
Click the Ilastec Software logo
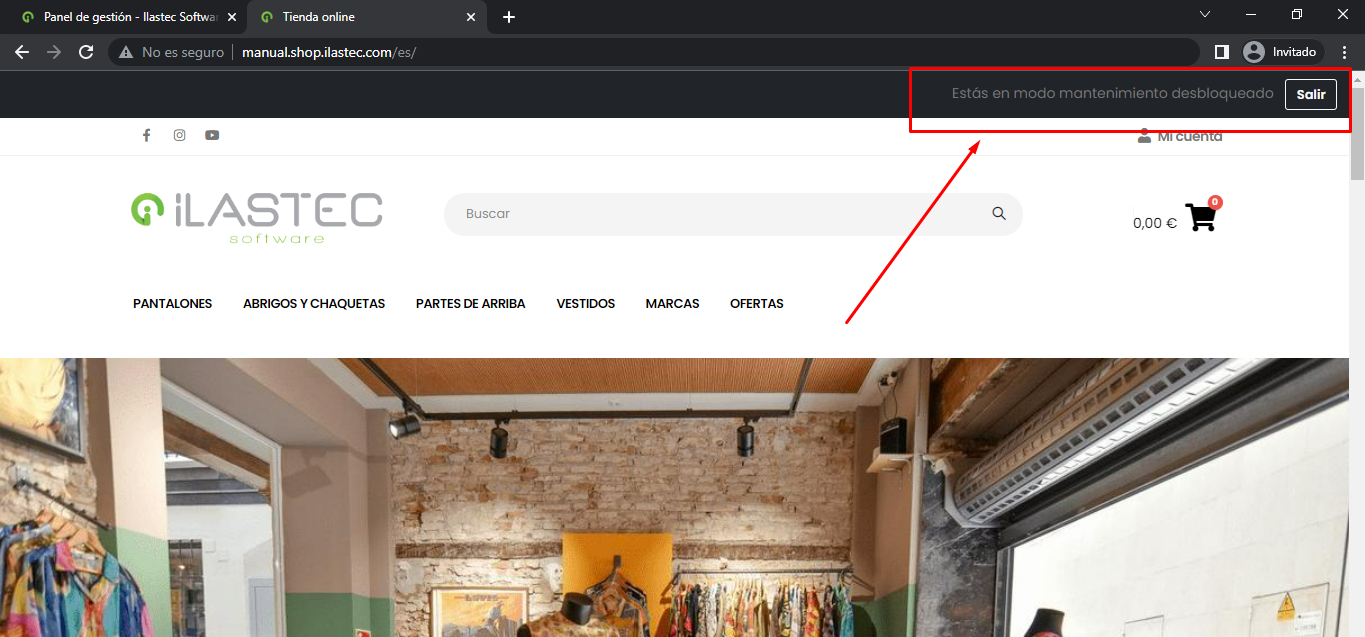click(x=257, y=216)
